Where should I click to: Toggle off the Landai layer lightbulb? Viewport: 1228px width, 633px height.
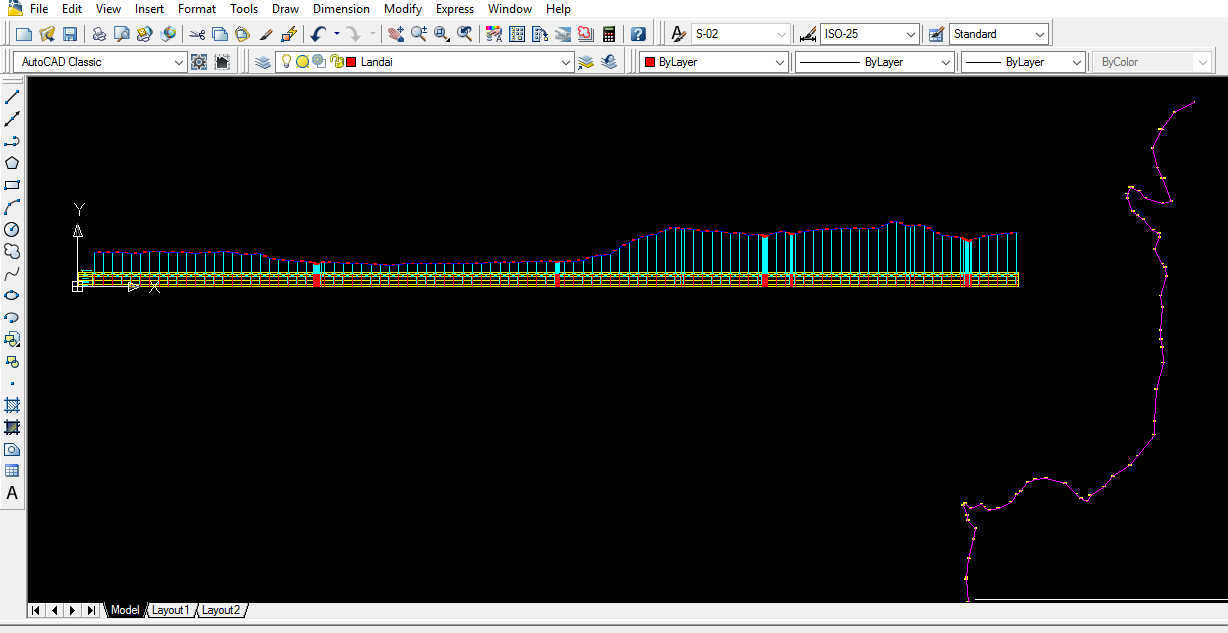point(285,61)
